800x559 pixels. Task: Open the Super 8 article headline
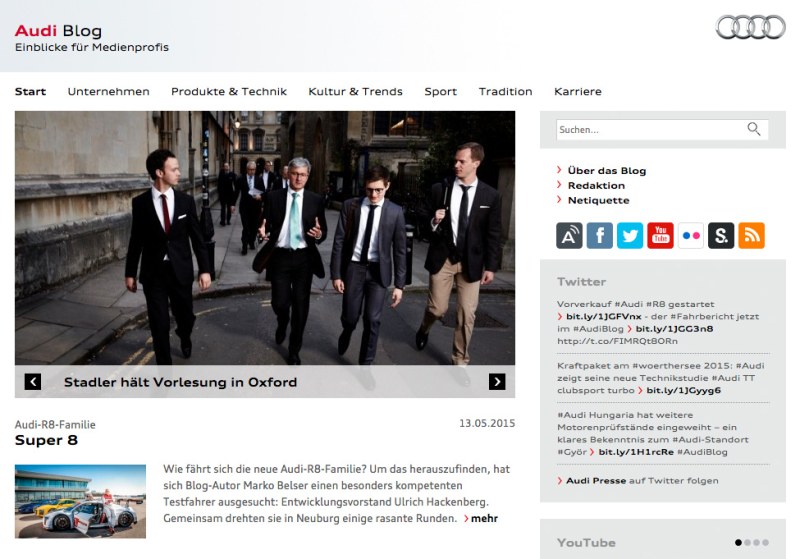46,440
